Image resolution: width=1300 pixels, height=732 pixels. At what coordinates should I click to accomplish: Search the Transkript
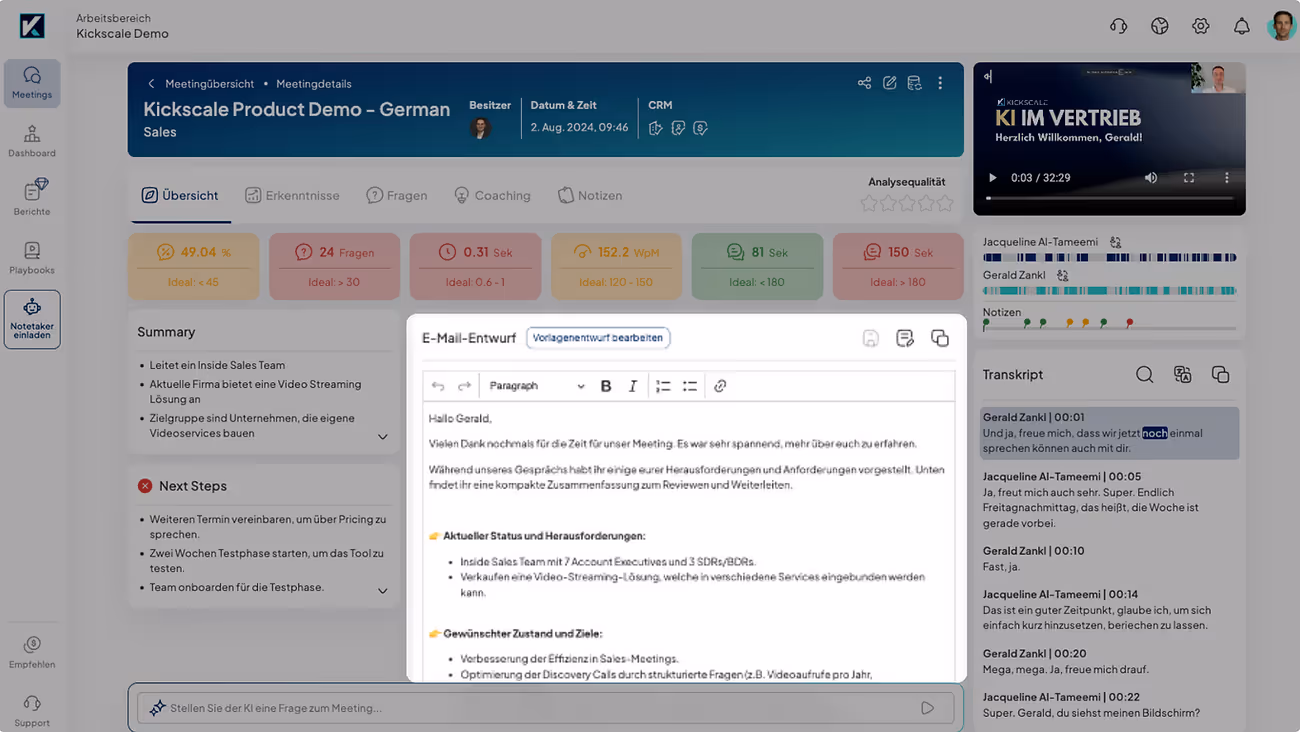pos(1145,374)
